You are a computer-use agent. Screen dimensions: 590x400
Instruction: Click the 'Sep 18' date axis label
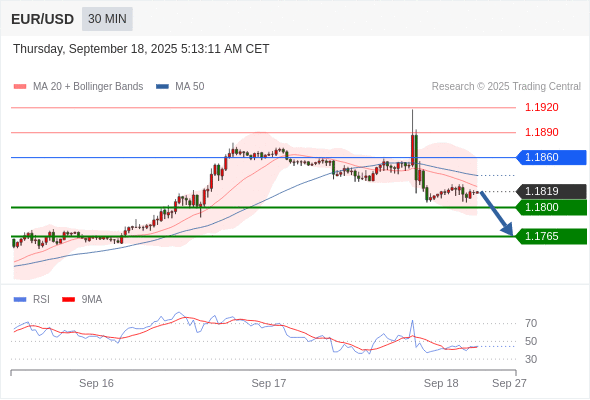441,383
